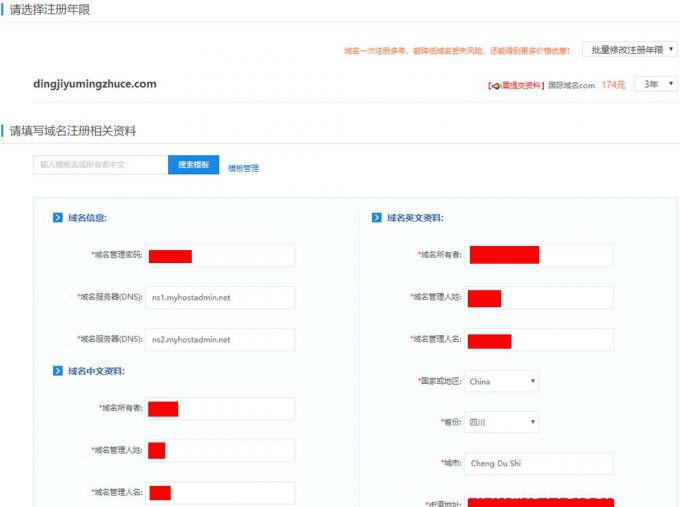The height and width of the screenshot is (507, 680).
Task: Open the 国家或地区 China dropdown
Action: (502, 381)
